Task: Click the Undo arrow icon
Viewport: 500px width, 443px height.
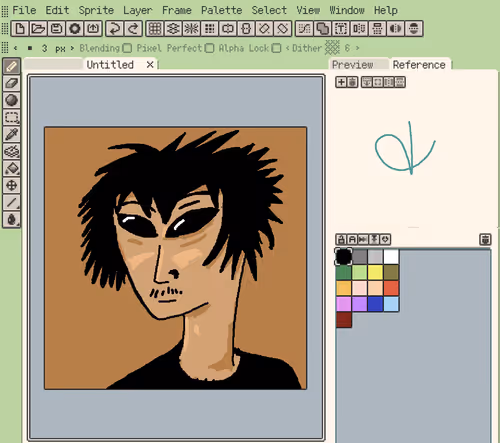Action: click(x=115, y=29)
